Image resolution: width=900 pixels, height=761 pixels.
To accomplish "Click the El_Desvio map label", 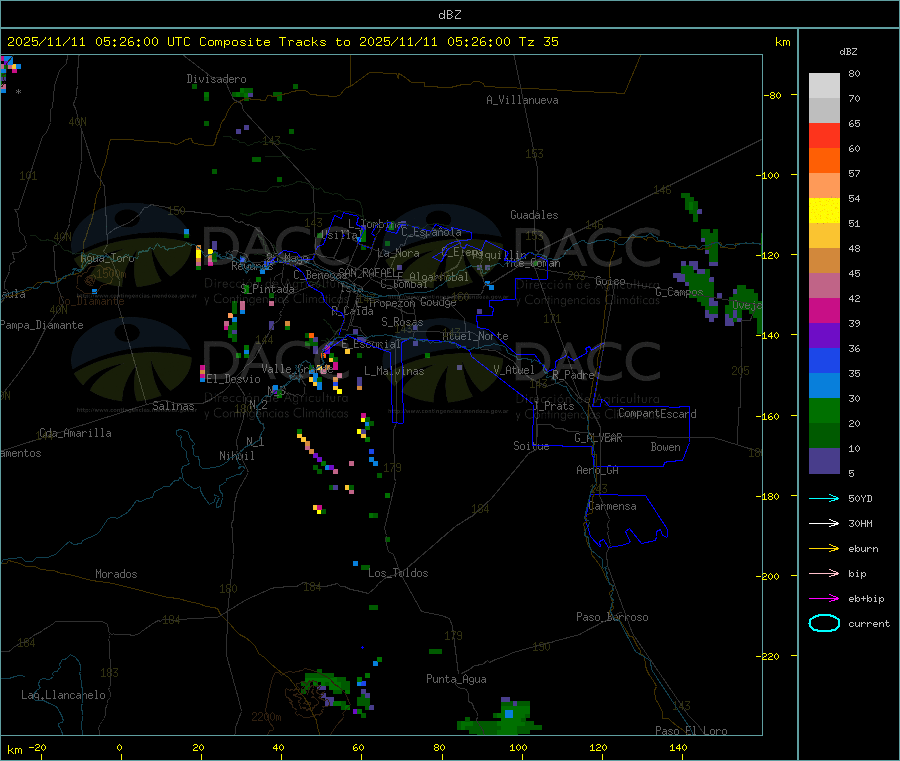I will click(234, 379).
